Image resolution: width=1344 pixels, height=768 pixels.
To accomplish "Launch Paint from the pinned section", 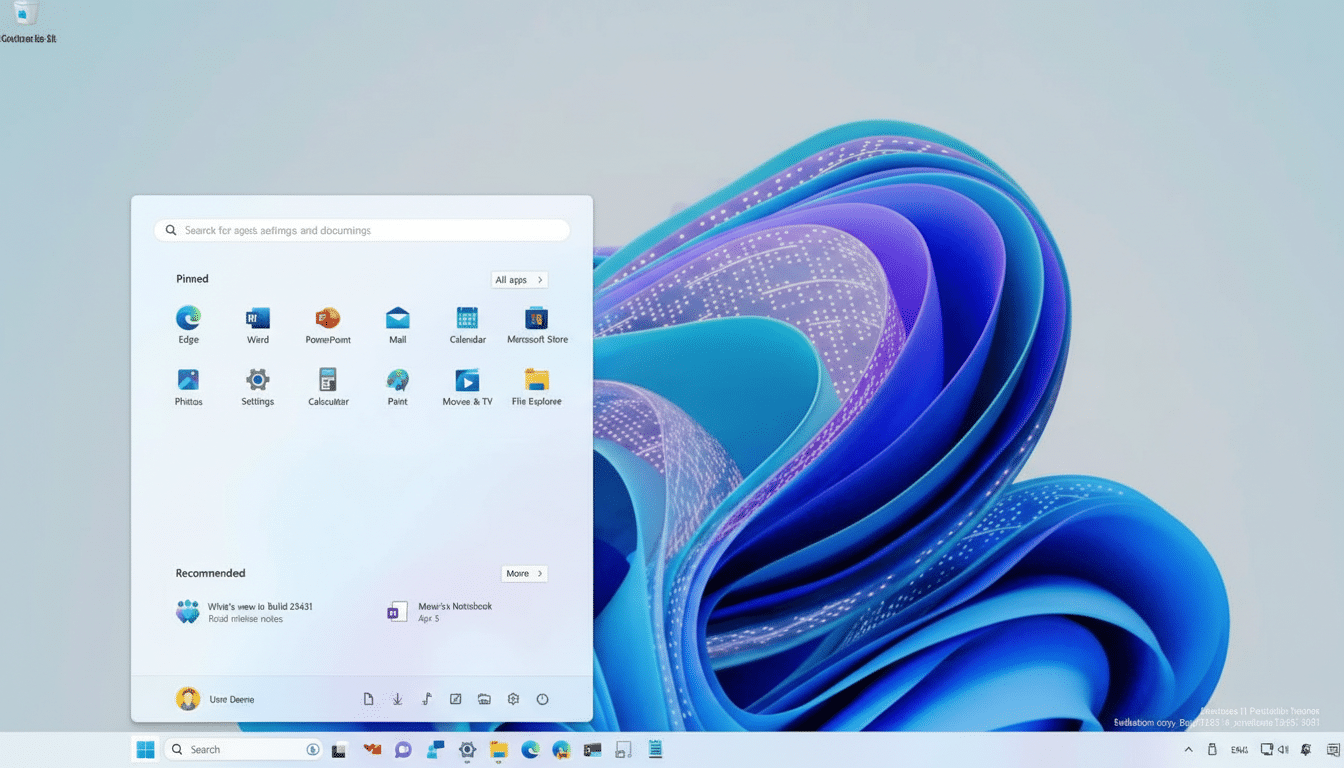I will [397, 381].
